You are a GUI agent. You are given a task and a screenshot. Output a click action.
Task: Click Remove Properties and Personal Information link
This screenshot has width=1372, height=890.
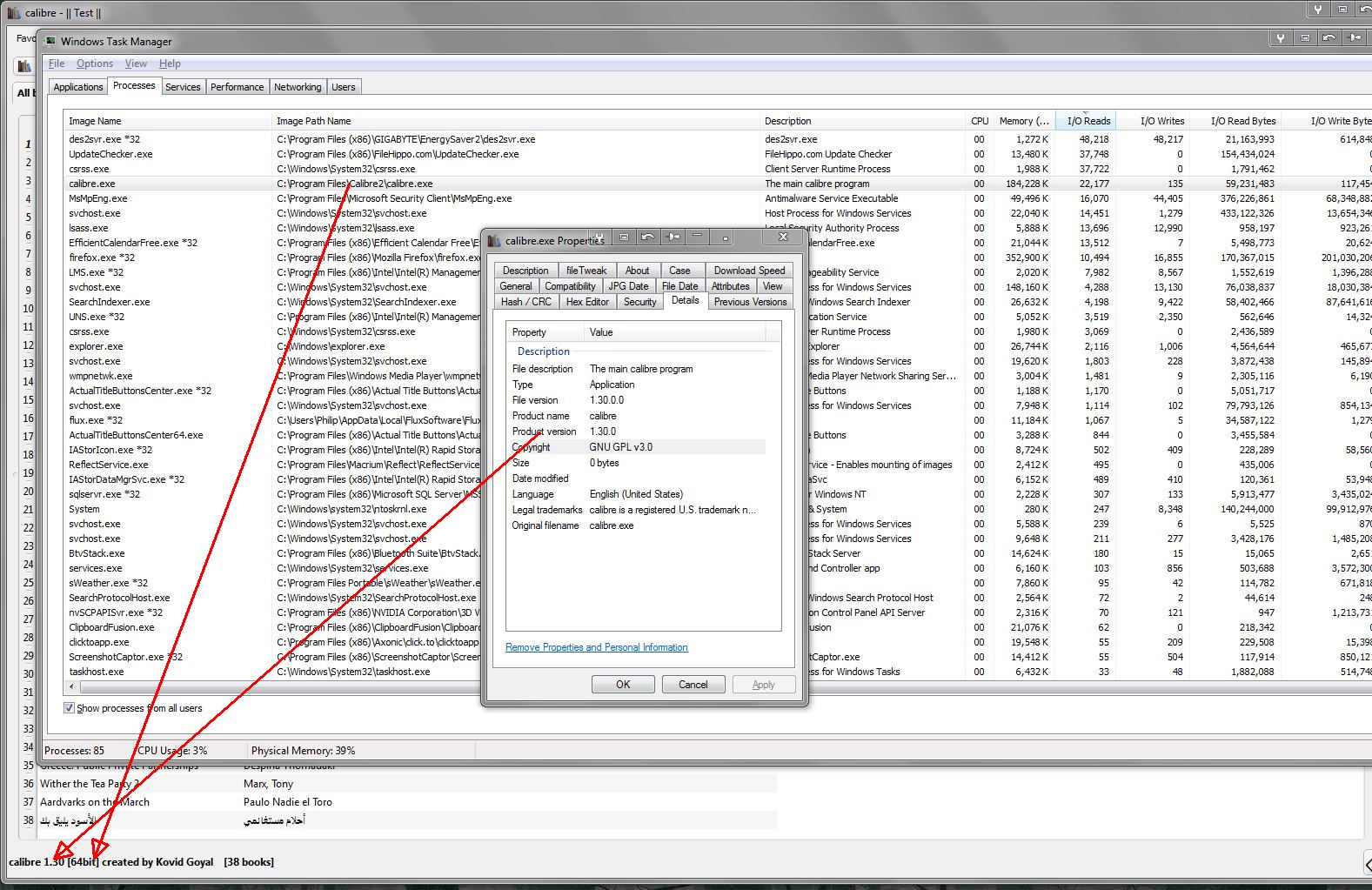click(x=596, y=647)
